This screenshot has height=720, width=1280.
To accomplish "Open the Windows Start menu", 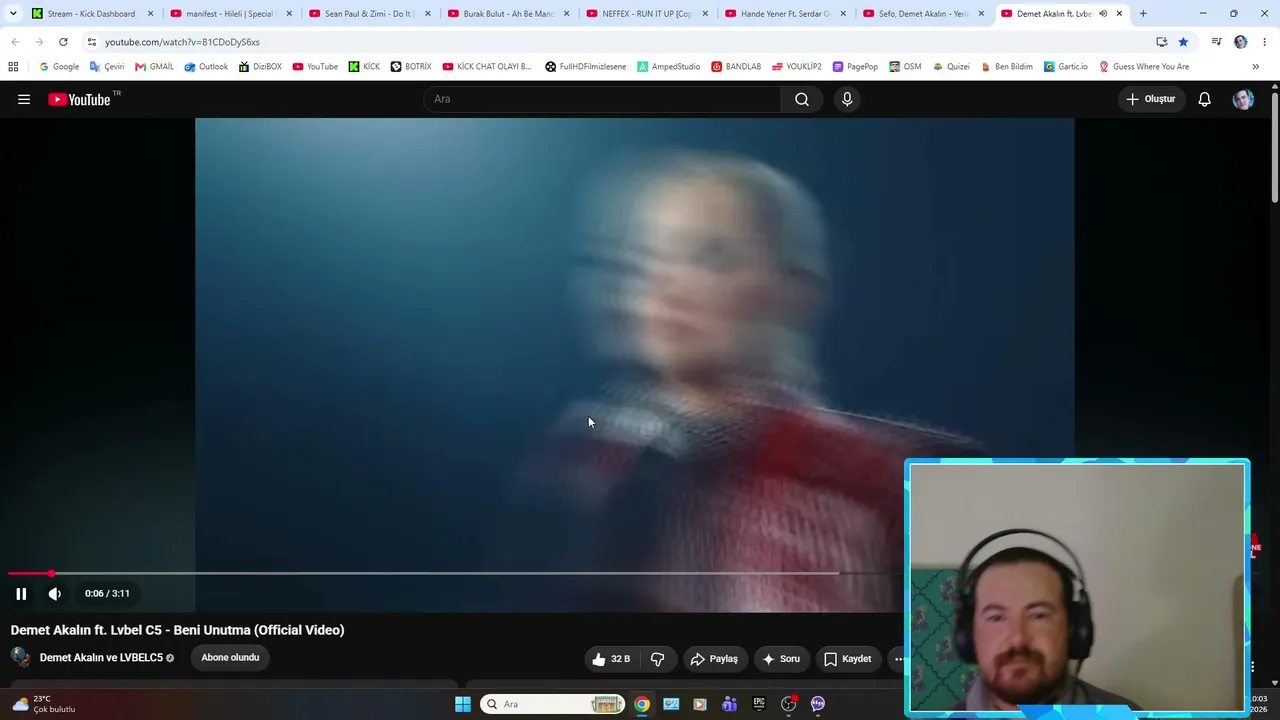I will click(x=463, y=704).
